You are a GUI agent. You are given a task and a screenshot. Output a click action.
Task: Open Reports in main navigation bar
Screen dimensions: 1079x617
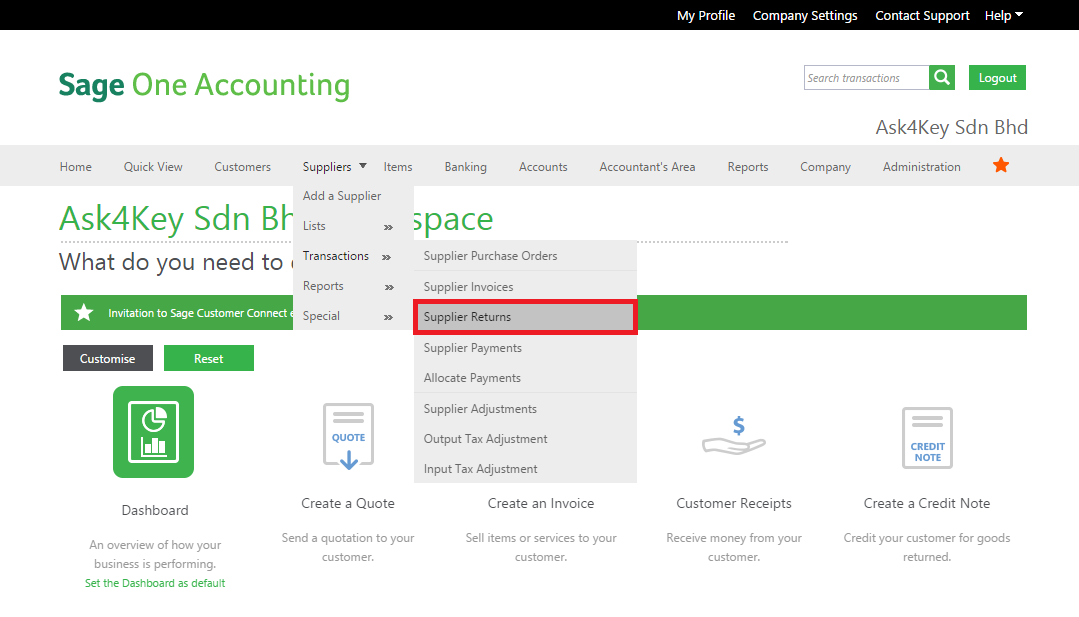point(747,166)
